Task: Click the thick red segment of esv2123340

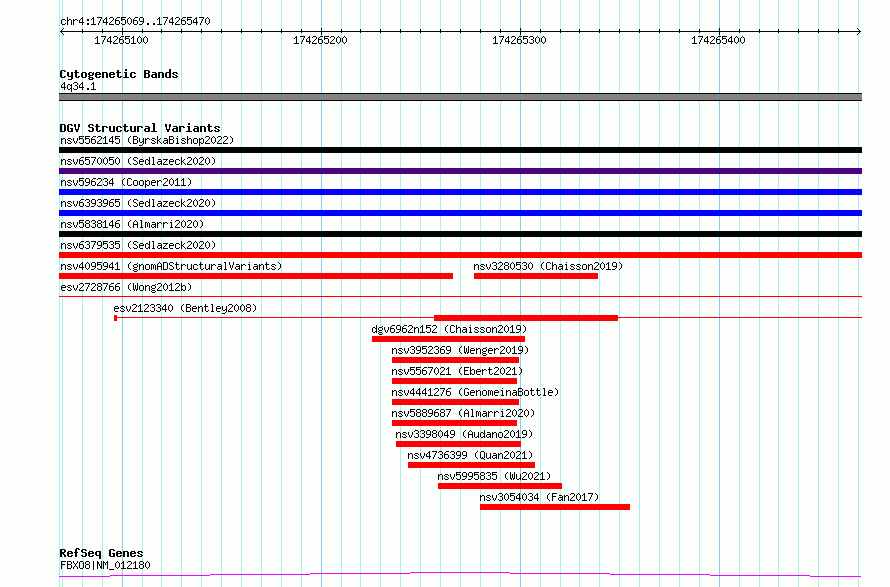Action: coord(526,318)
